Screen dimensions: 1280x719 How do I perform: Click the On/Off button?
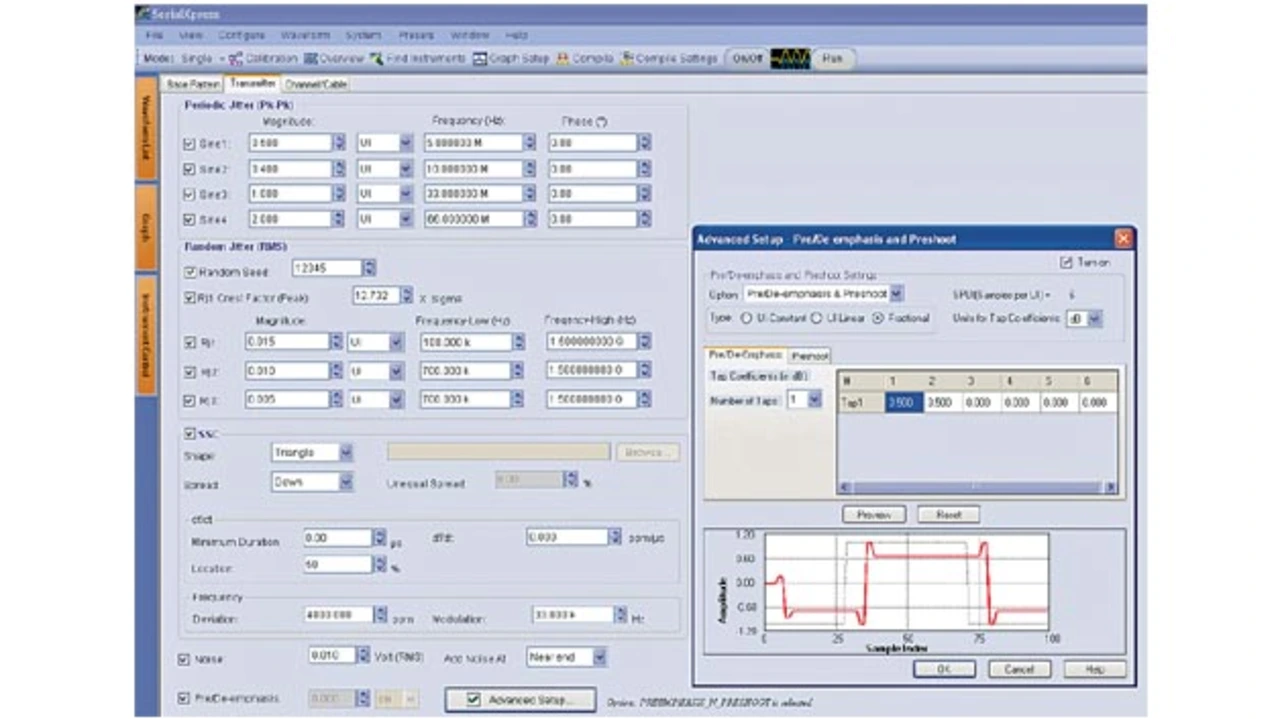click(x=747, y=59)
